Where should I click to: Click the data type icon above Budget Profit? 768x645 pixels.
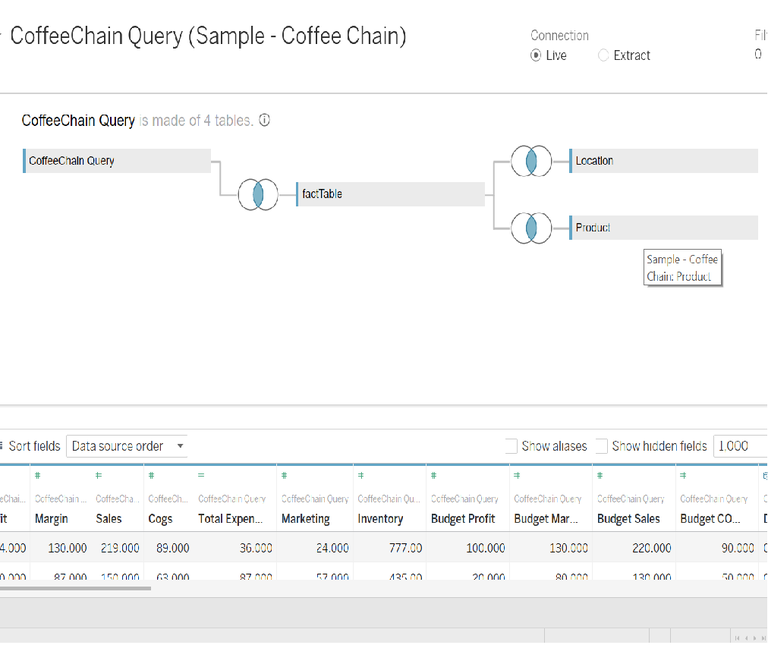point(435,476)
